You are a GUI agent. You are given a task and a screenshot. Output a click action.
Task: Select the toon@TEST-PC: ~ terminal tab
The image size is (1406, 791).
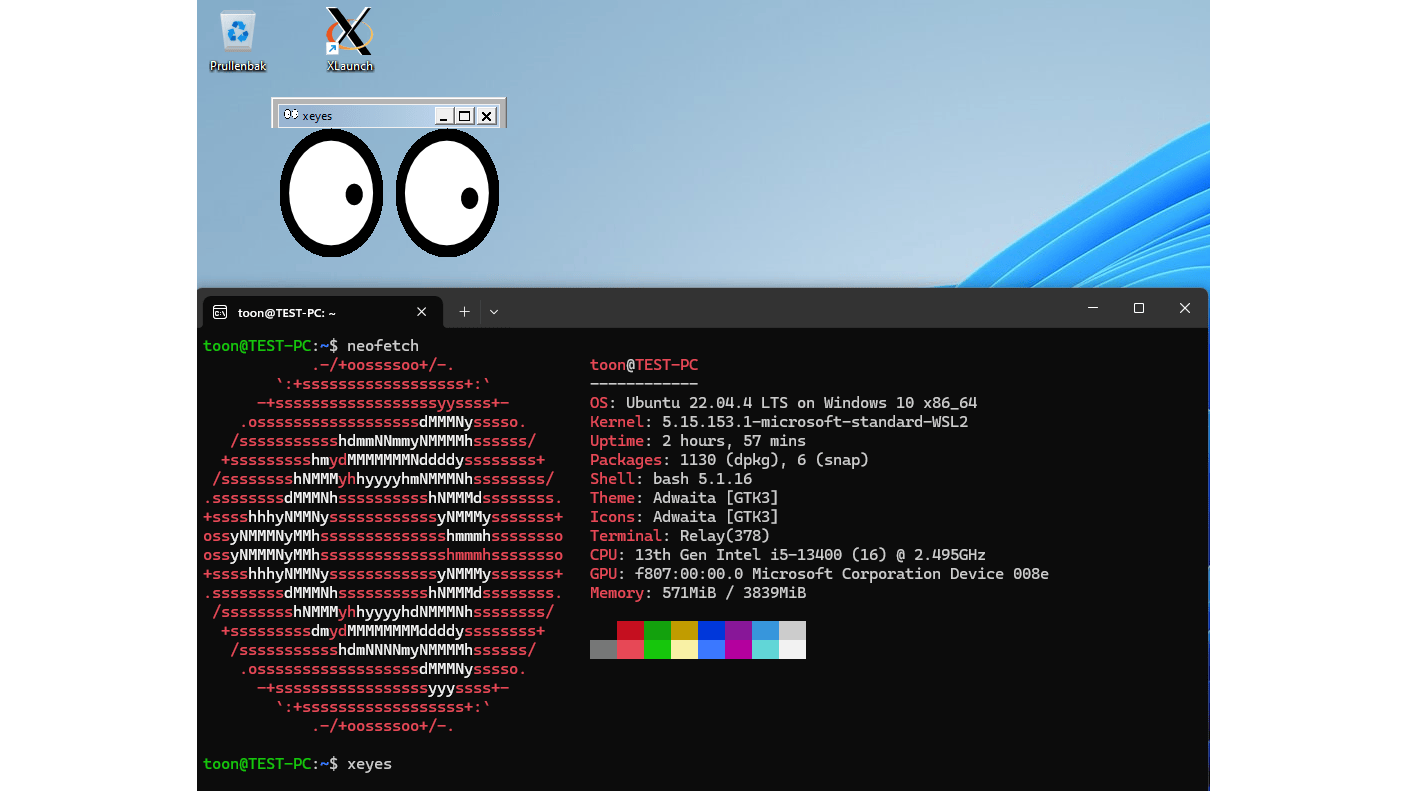(321, 311)
